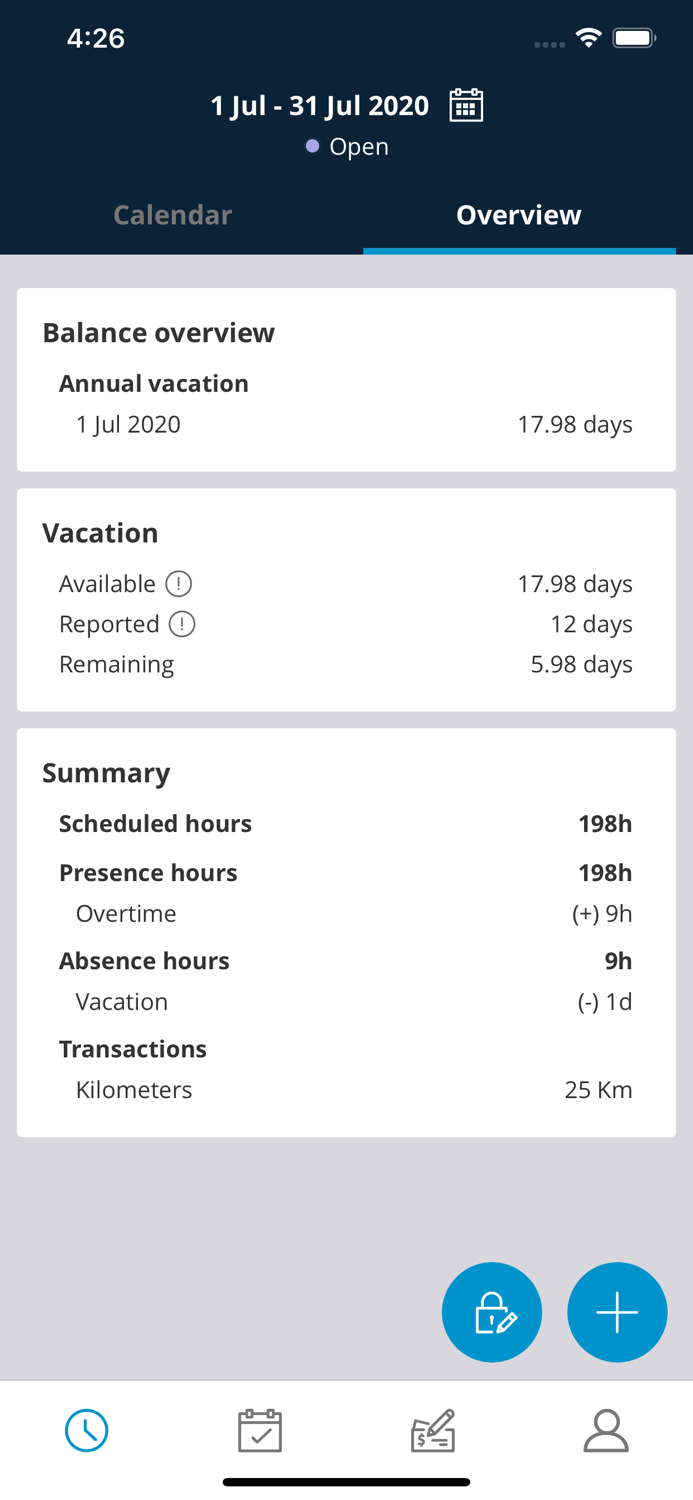Tap the Kilometers transaction row
This screenshot has width=693, height=1500.
pos(346,1089)
